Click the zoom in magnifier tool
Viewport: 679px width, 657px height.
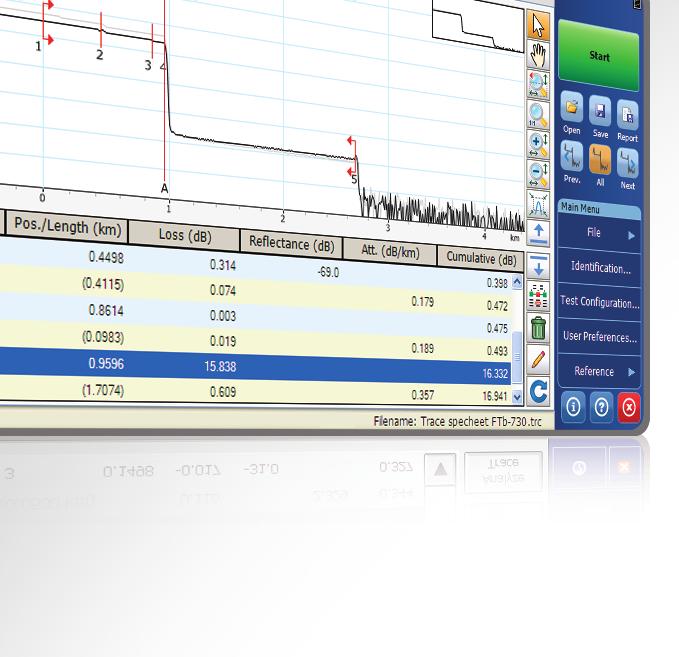click(538, 145)
